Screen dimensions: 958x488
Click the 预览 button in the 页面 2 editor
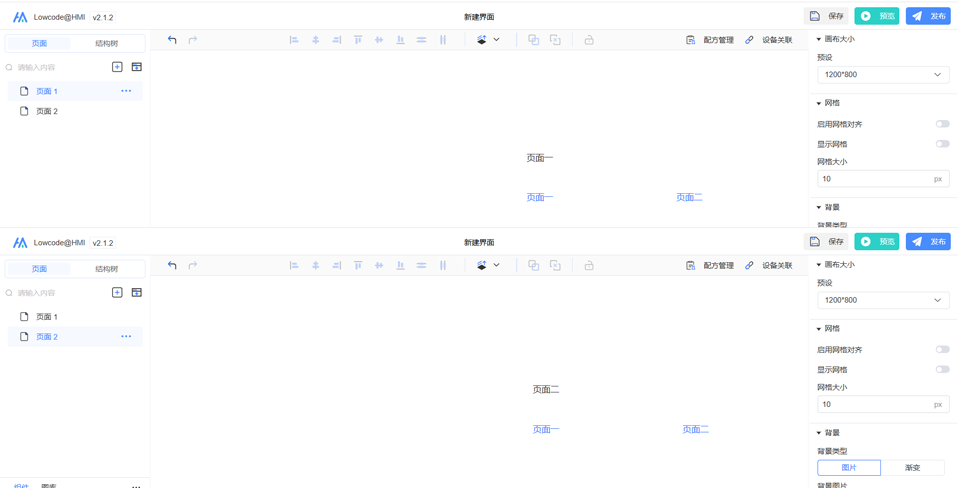[x=877, y=242]
